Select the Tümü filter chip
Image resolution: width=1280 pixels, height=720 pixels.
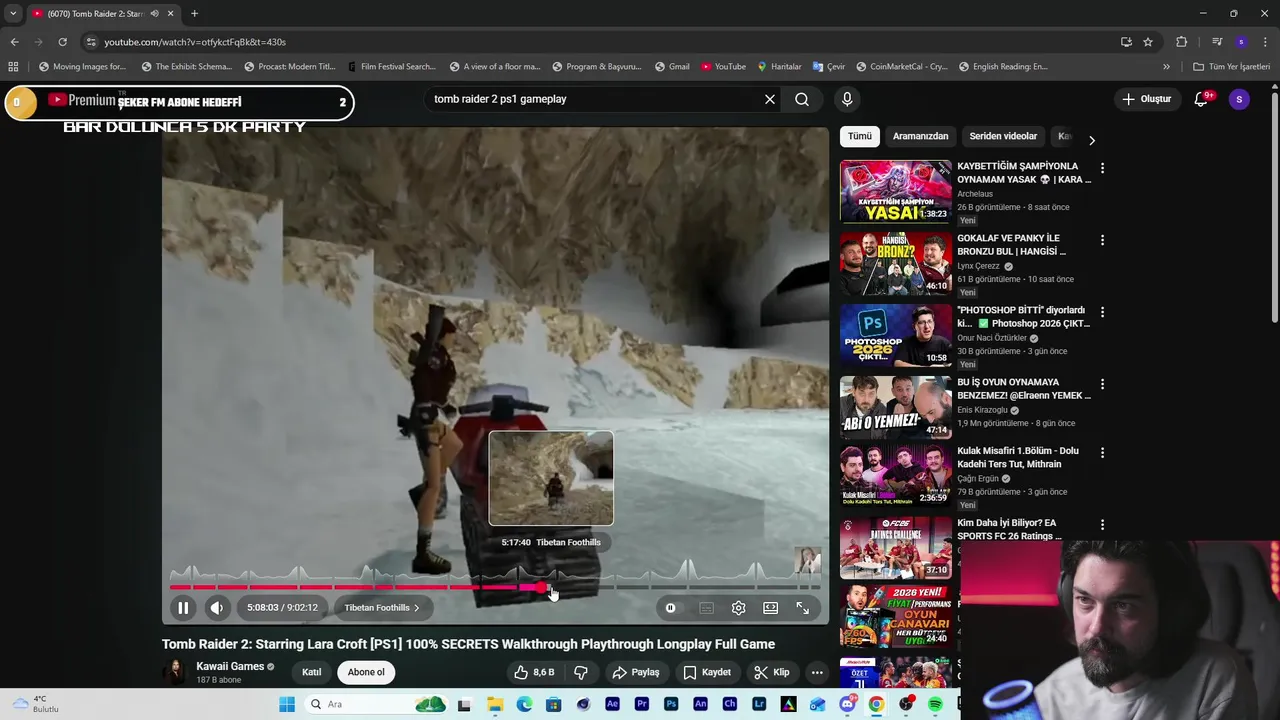point(860,136)
